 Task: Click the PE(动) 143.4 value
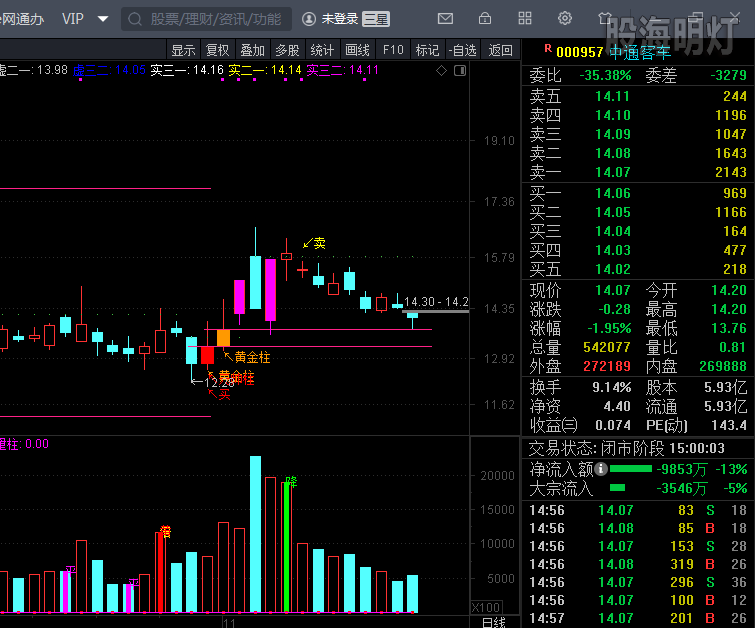click(729, 425)
